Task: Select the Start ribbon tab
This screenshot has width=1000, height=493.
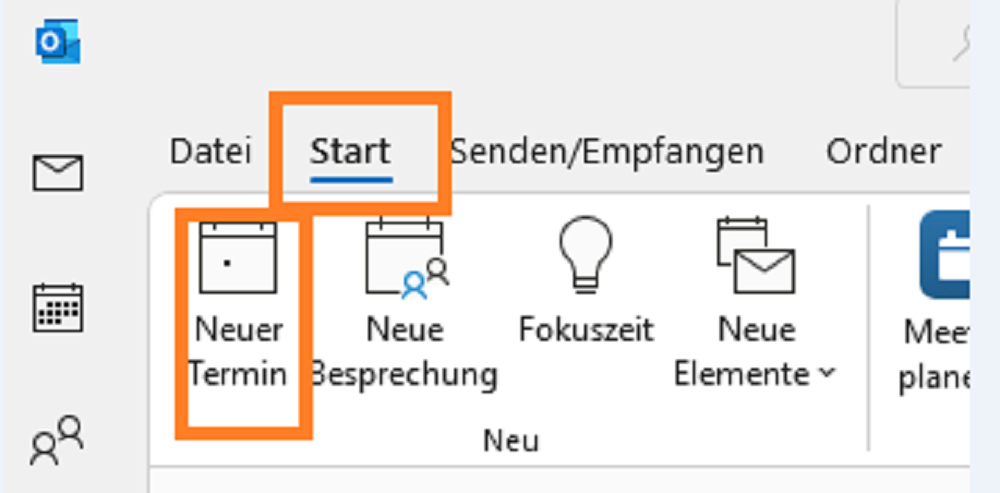Action: click(x=351, y=152)
